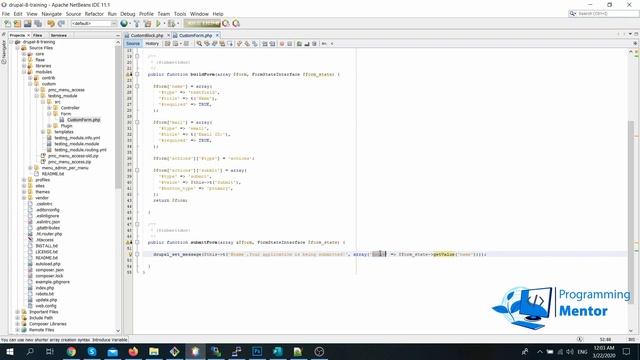Image resolution: width=640 pixels, height=360 pixels.
Task: Select index.php in the project tree
Action: 44,288
